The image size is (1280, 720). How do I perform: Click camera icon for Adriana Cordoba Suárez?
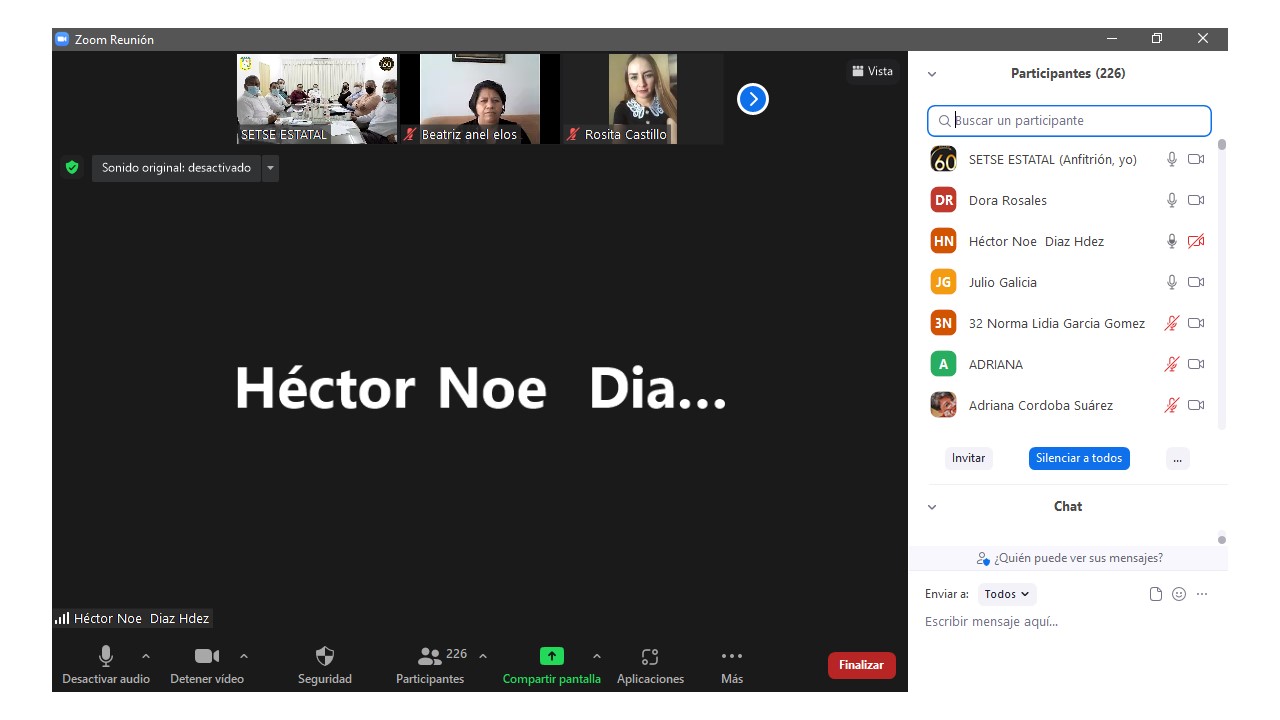click(1196, 405)
